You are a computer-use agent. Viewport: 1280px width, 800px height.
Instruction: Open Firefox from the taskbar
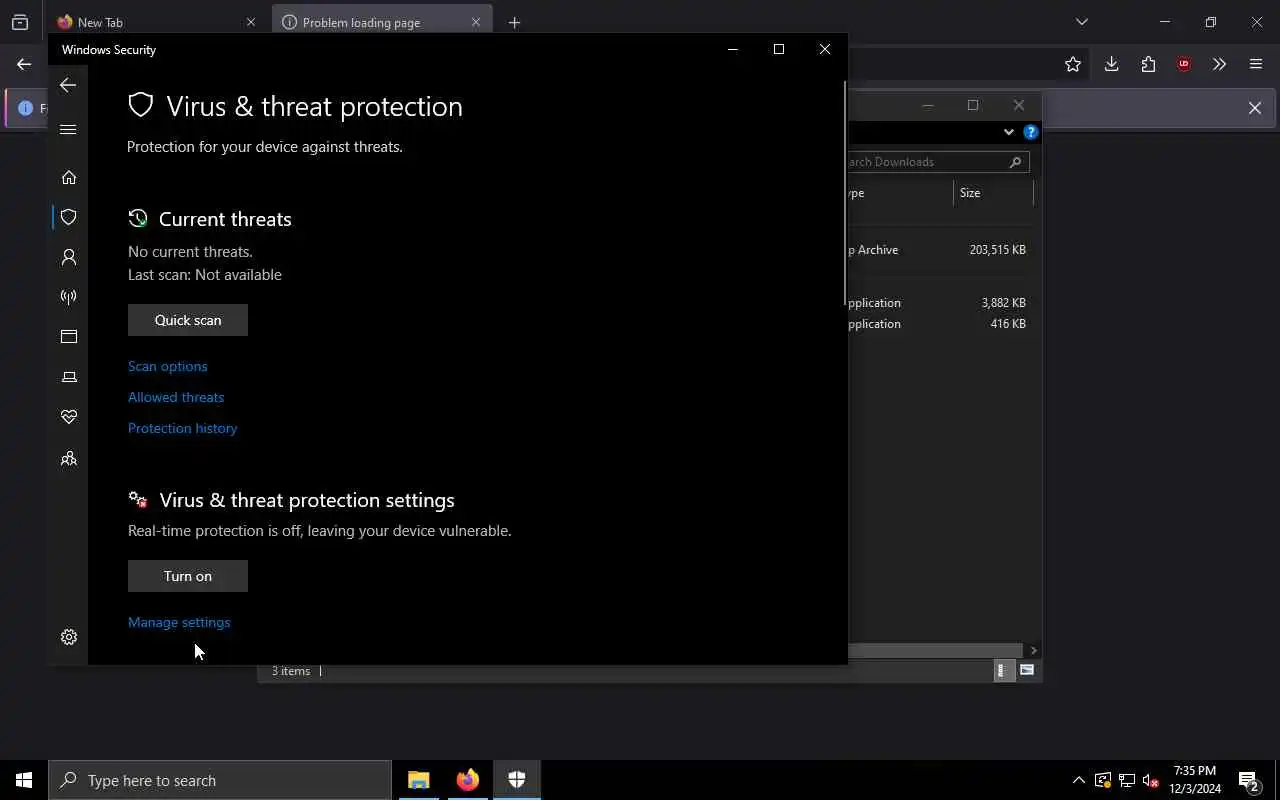pyautogui.click(x=467, y=780)
